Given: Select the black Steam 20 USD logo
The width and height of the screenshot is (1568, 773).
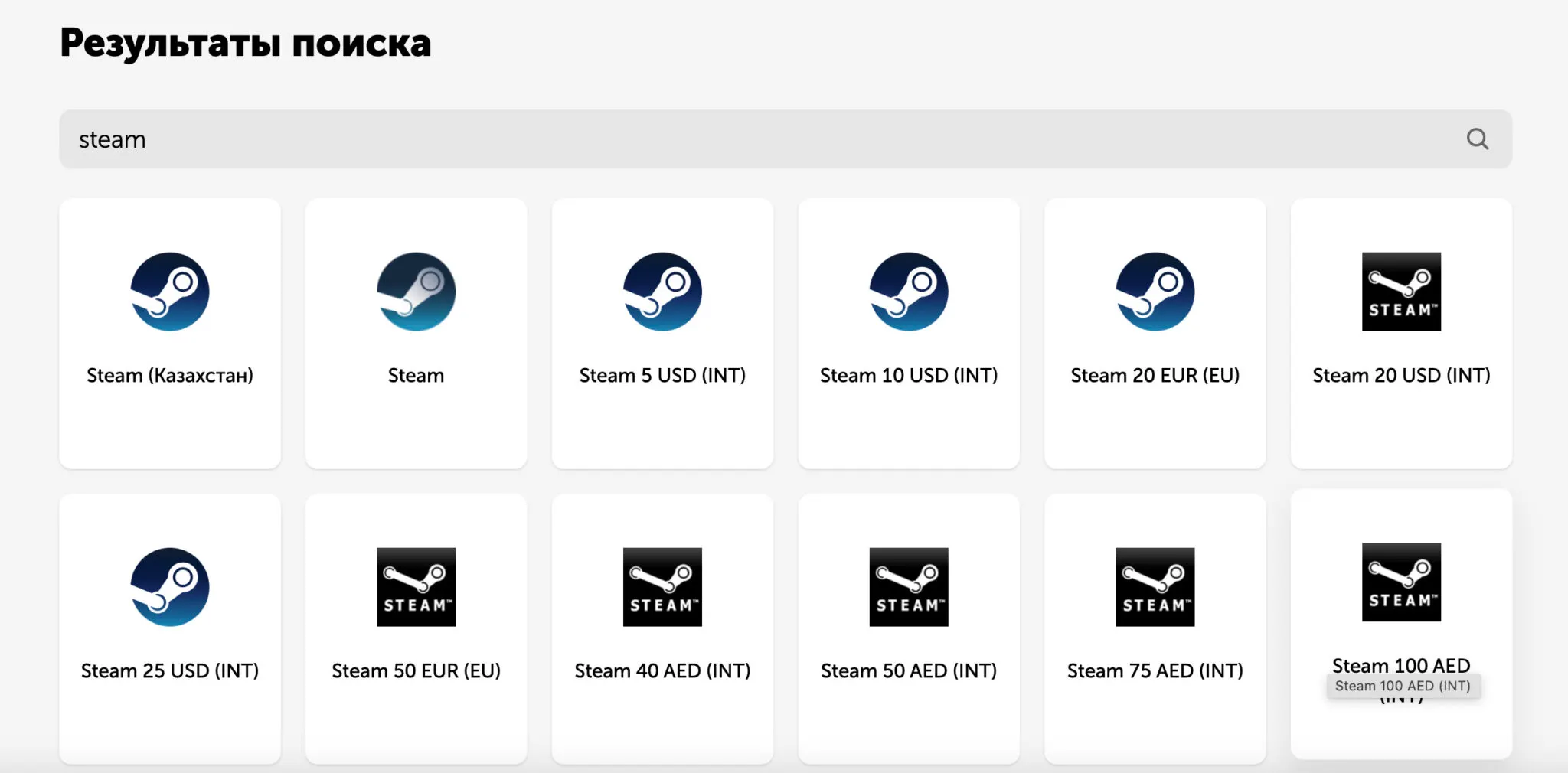Looking at the screenshot, I should 1401,292.
